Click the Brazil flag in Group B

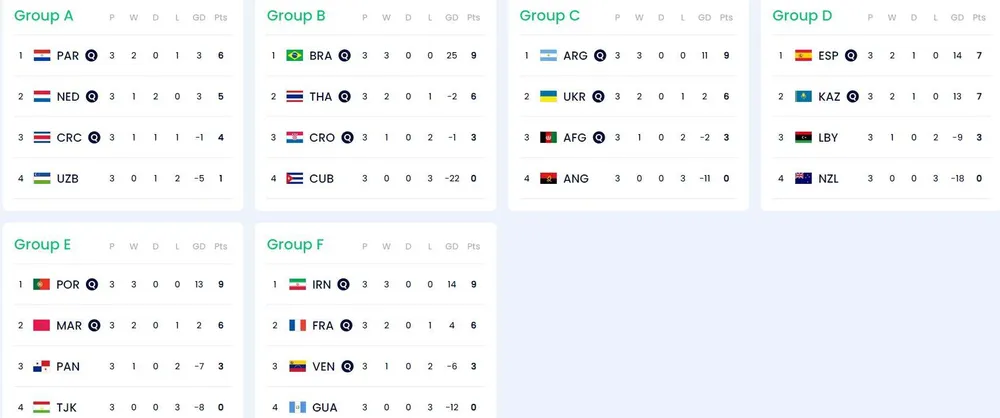tap(295, 56)
